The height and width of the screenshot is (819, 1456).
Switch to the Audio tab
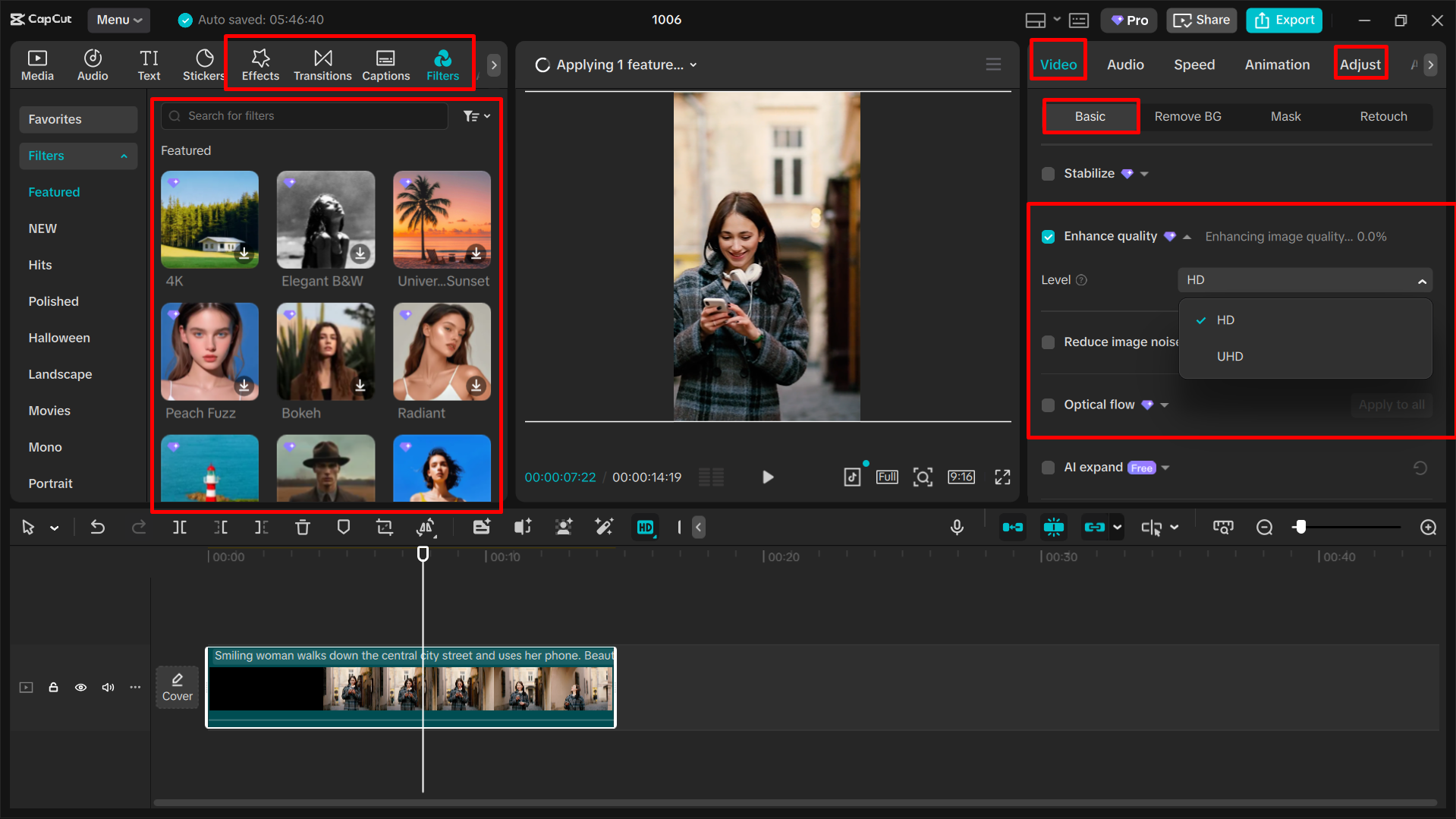click(1125, 65)
